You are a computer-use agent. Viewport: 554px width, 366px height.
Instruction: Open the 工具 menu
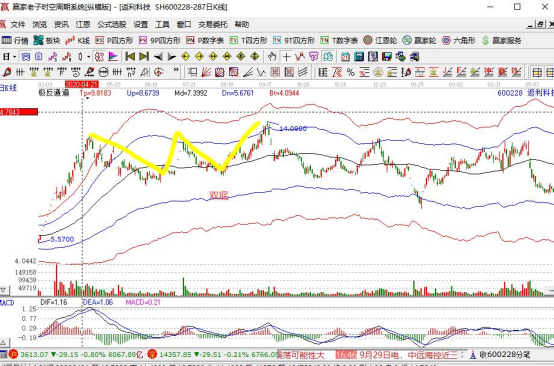coord(162,24)
